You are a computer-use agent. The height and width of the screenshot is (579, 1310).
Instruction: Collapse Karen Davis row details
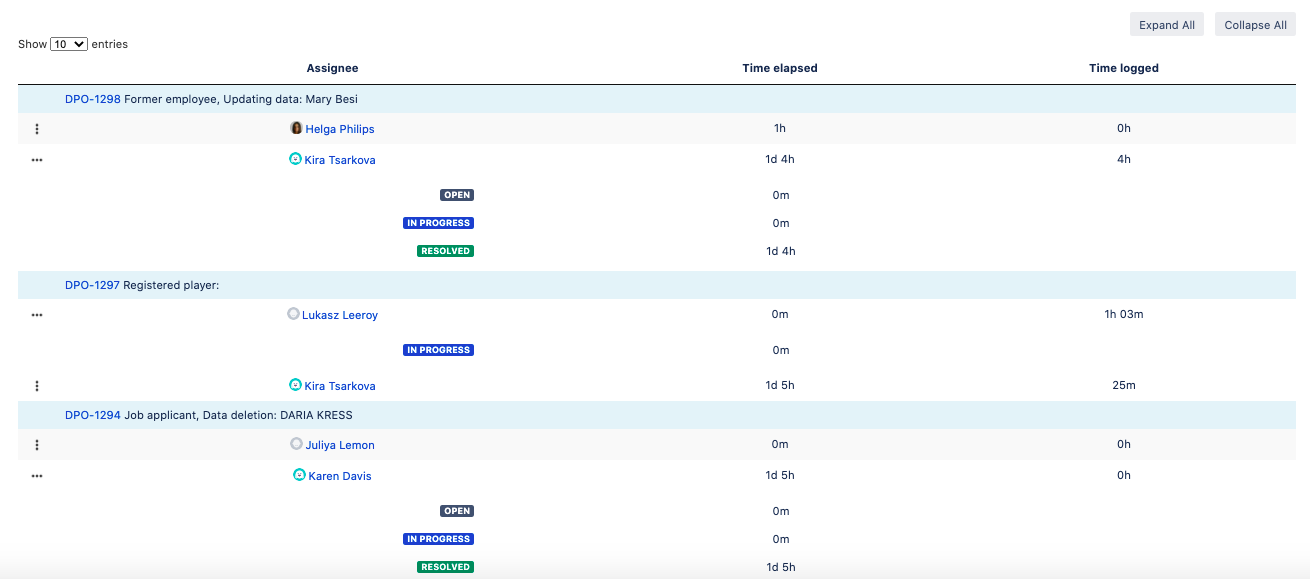click(37, 476)
